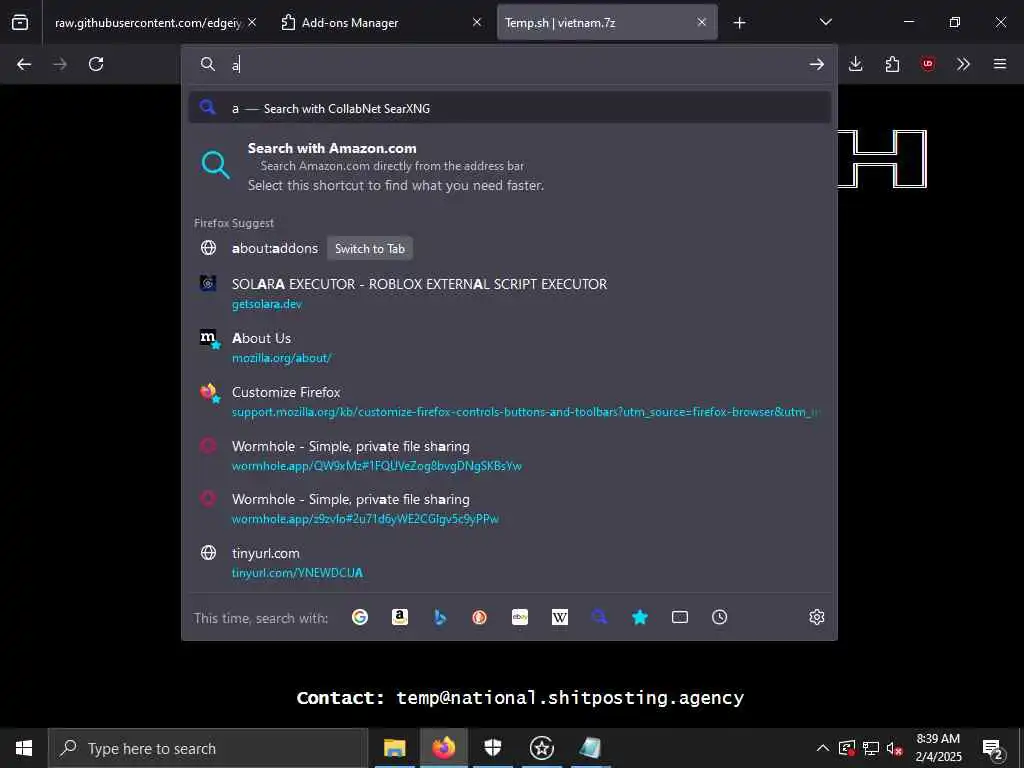Search bookmarks with star icon
The image size is (1024, 768).
click(640, 617)
